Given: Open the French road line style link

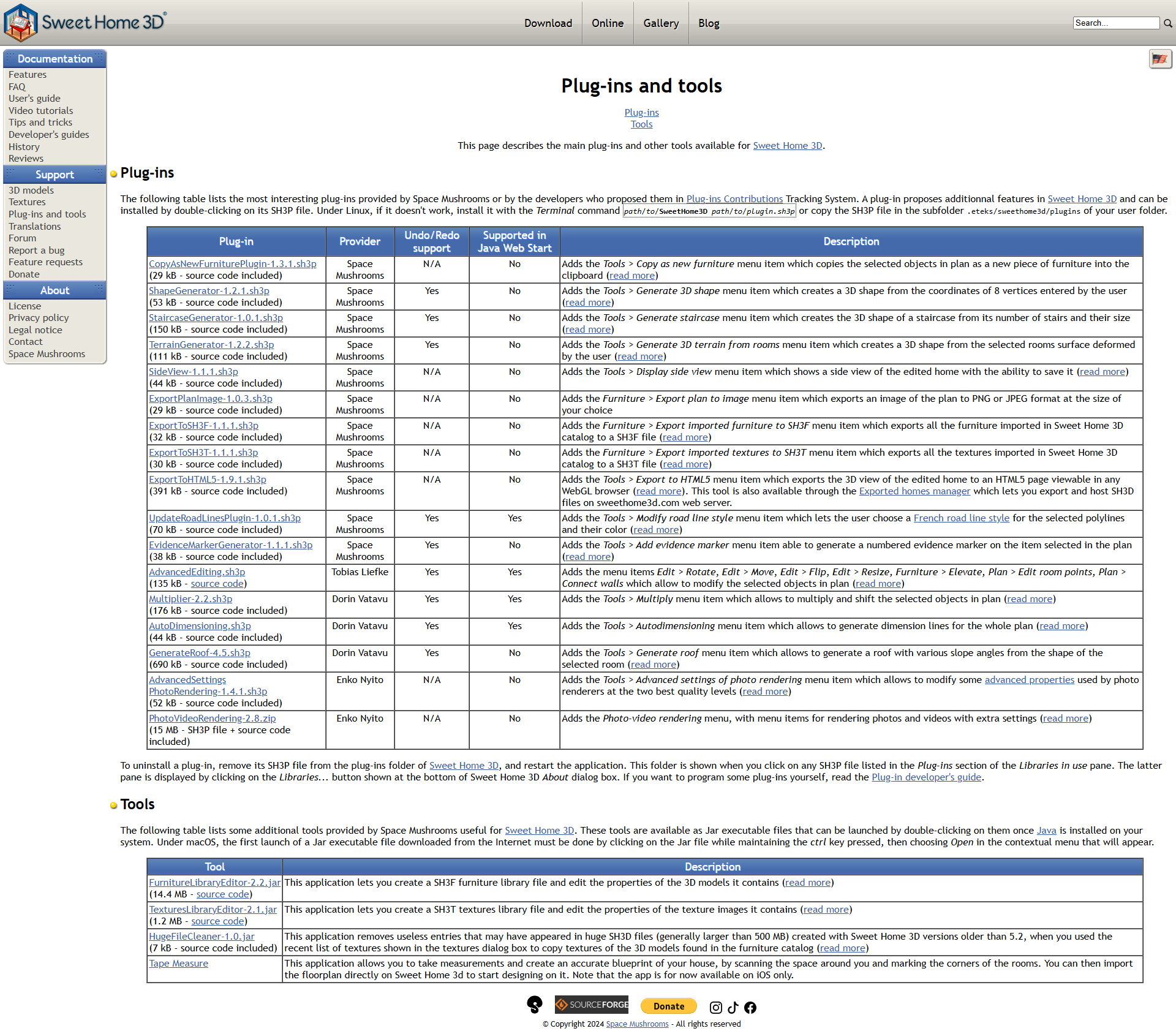Looking at the screenshot, I should click(x=962, y=518).
